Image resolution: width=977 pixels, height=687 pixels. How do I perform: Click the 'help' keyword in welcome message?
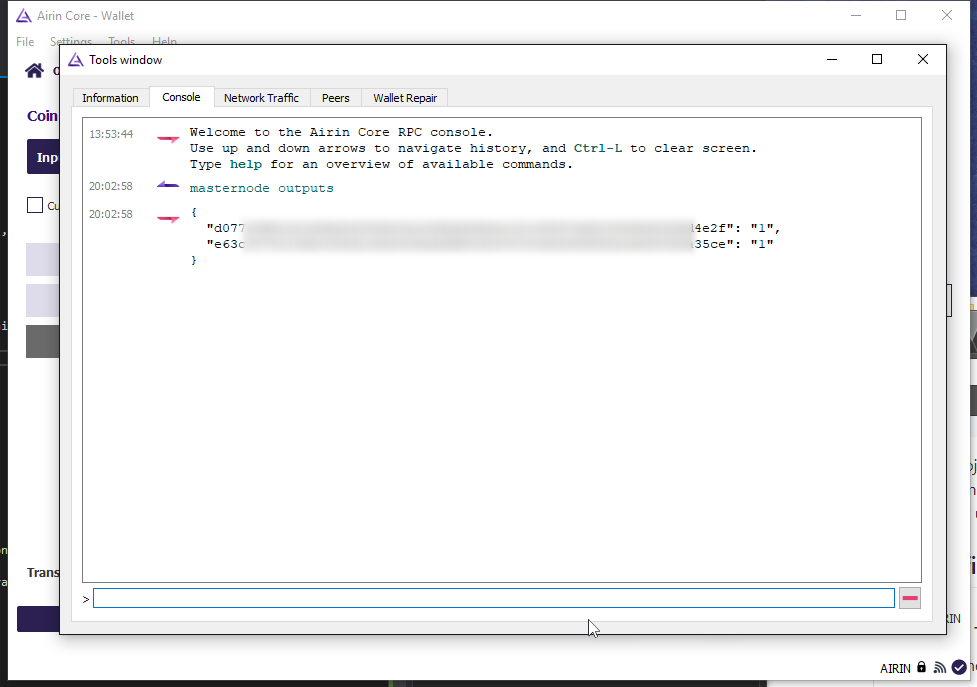click(x=245, y=164)
